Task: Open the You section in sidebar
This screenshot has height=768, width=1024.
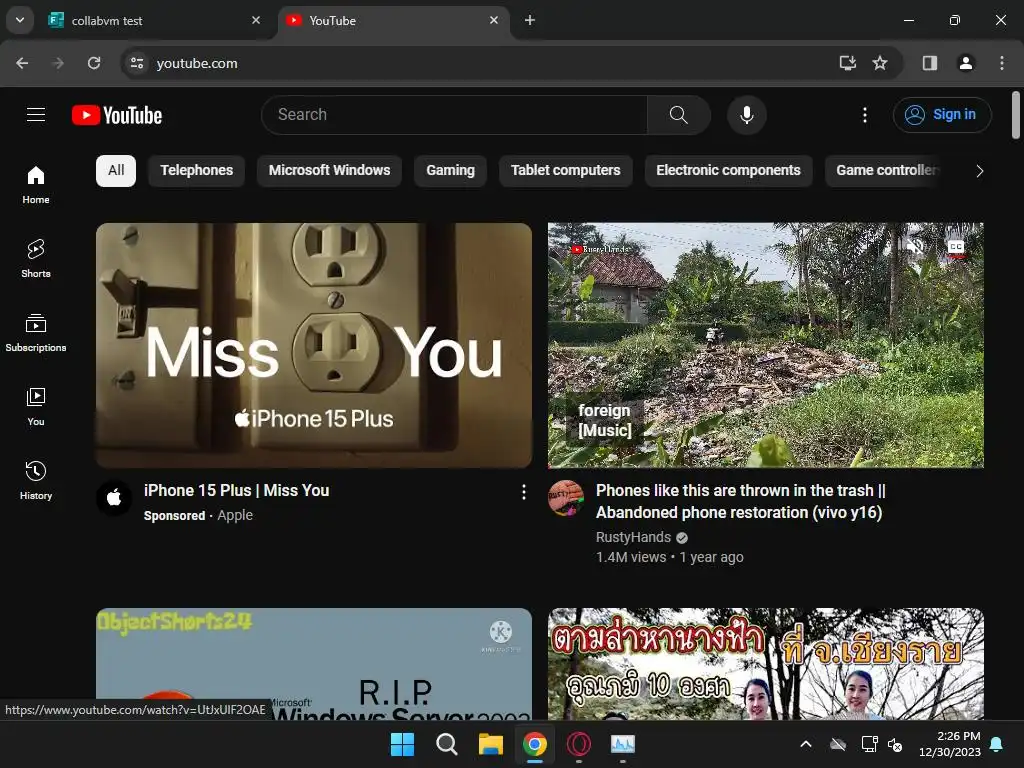Action: coord(36,407)
